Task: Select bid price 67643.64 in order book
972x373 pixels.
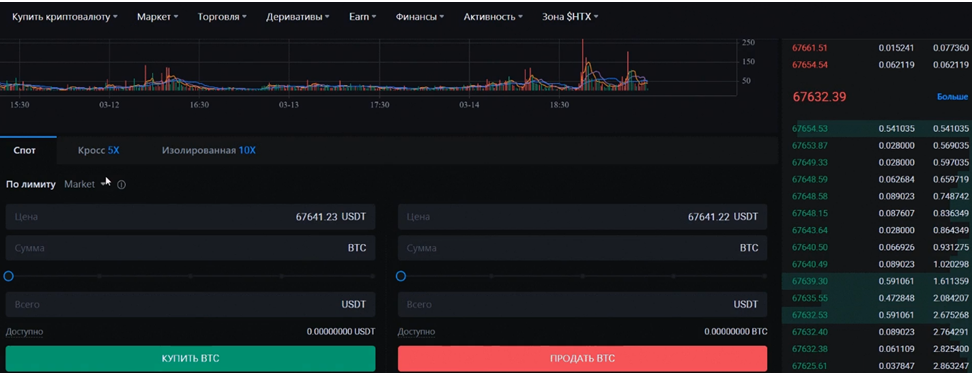Action: coord(810,230)
